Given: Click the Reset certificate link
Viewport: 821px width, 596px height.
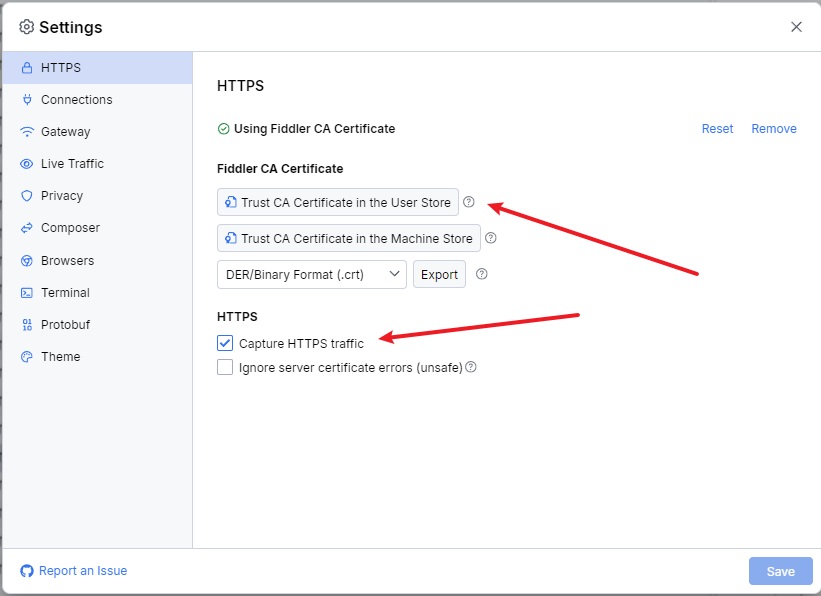Looking at the screenshot, I should (717, 129).
